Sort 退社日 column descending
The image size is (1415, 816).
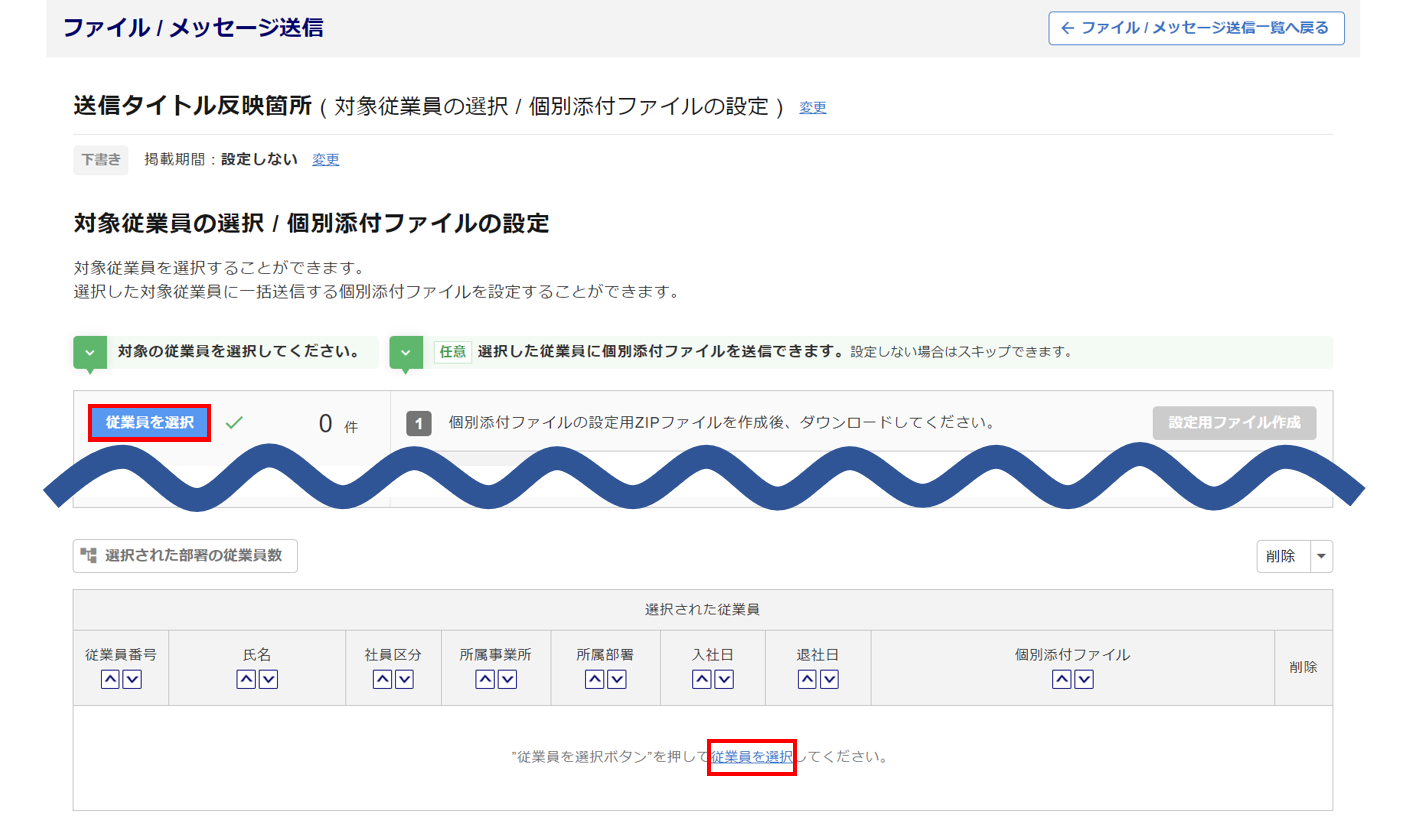pyautogui.click(x=829, y=680)
